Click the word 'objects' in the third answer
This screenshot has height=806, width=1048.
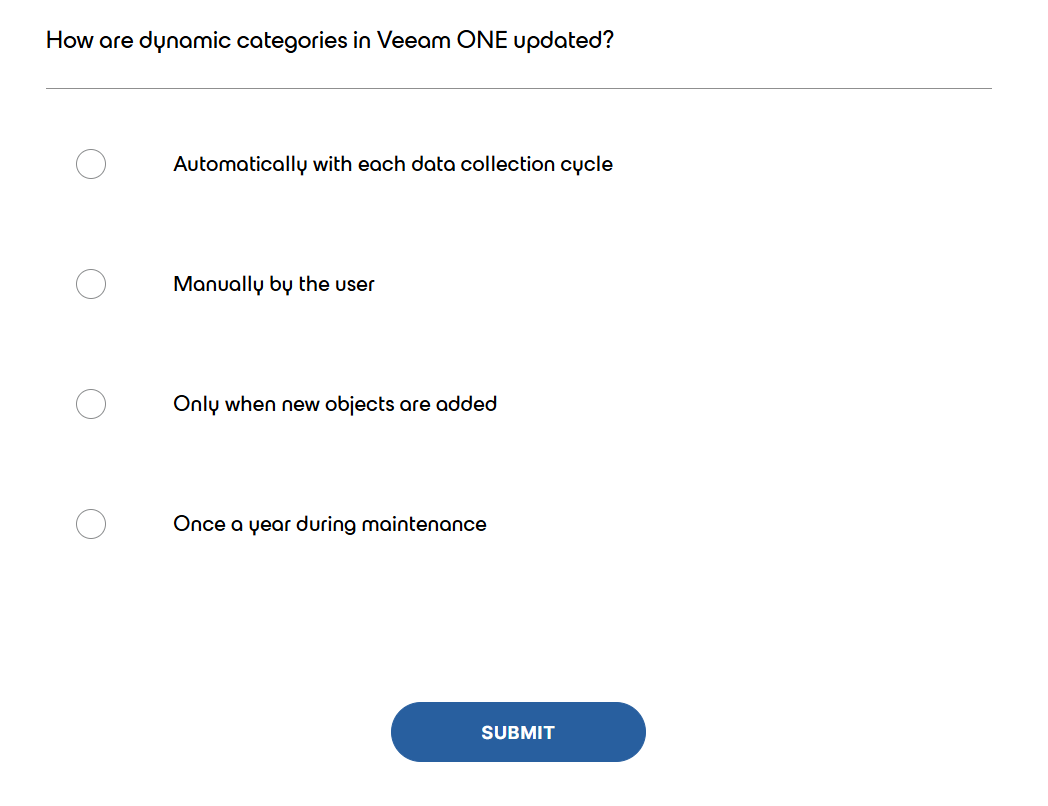pos(359,404)
